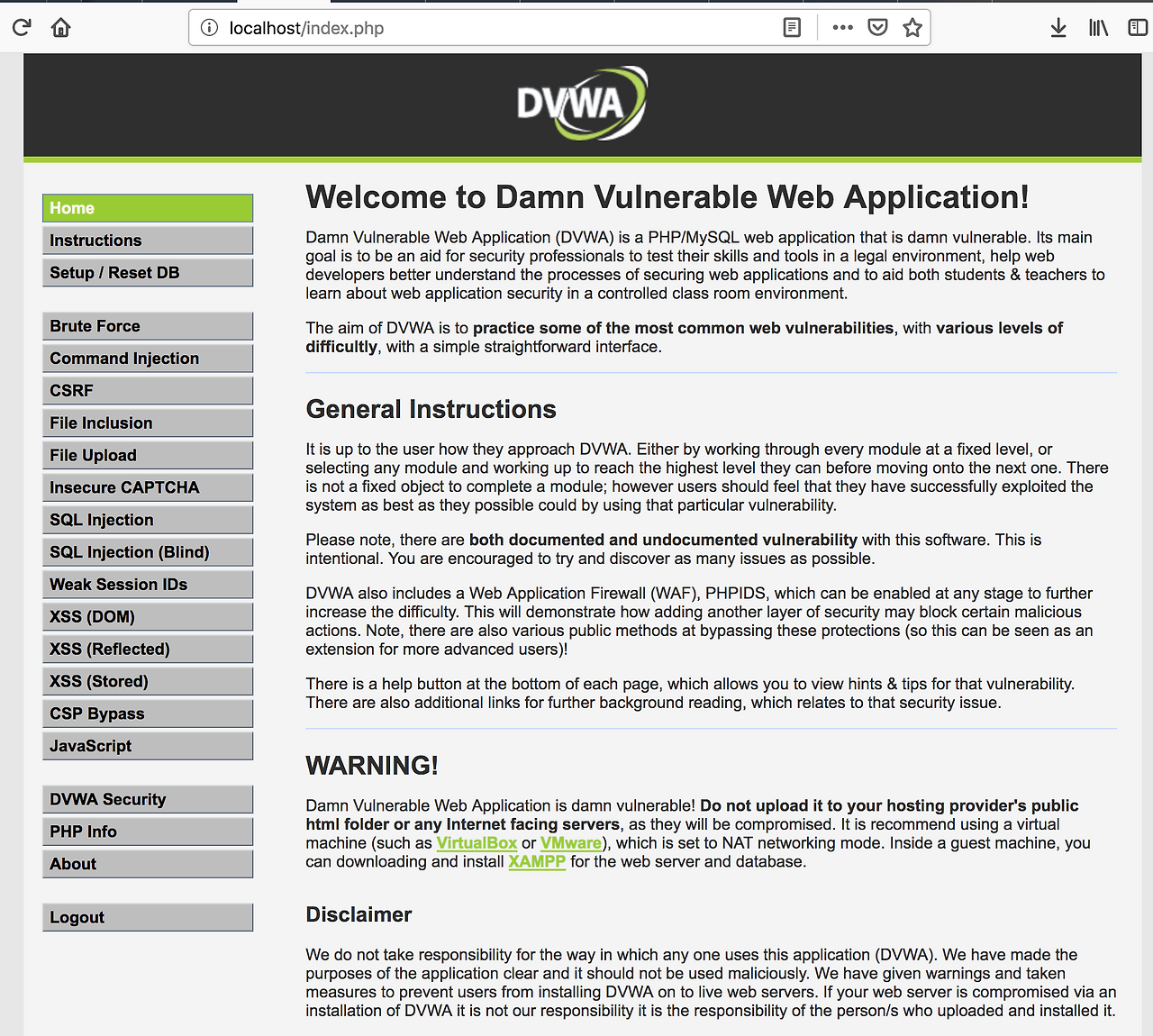Select XSS (Reflected) in sidebar
The height and width of the screenshot is (1036, 1153).
tap(148, 650)
